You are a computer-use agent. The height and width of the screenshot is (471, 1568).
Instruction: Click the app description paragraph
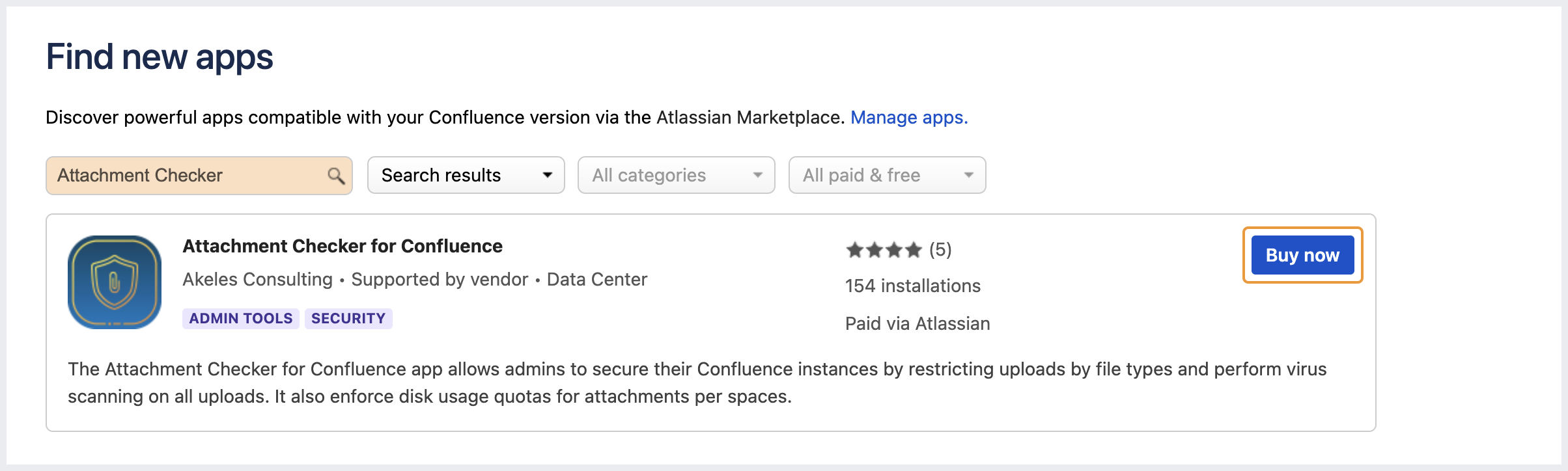pyautogui.click(x=697, y=383)
